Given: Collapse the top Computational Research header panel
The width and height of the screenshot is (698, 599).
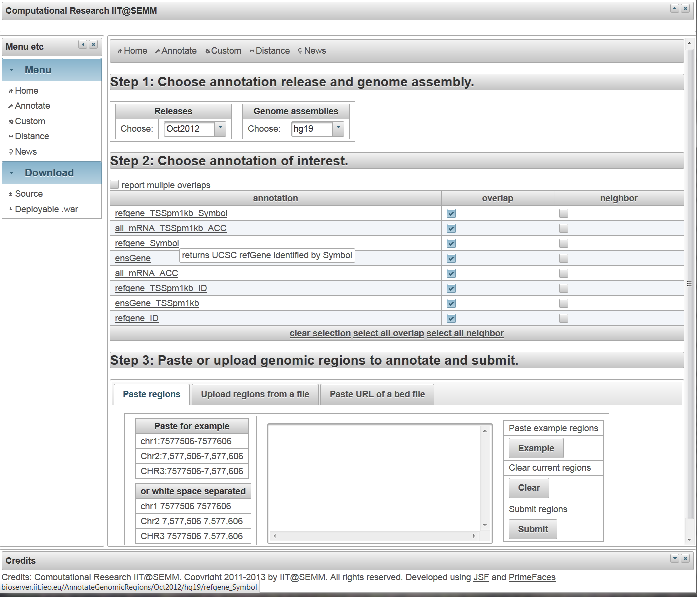Looking at the screenshot, I should tap(674, 8).
